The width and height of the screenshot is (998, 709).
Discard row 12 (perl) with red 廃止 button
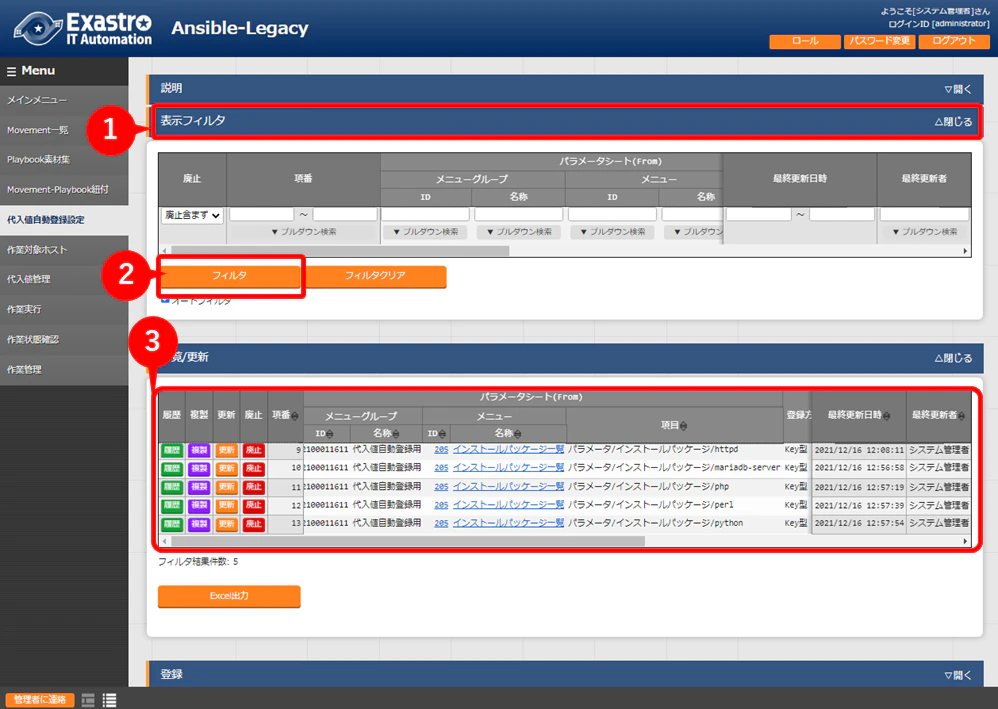[254, 505]
